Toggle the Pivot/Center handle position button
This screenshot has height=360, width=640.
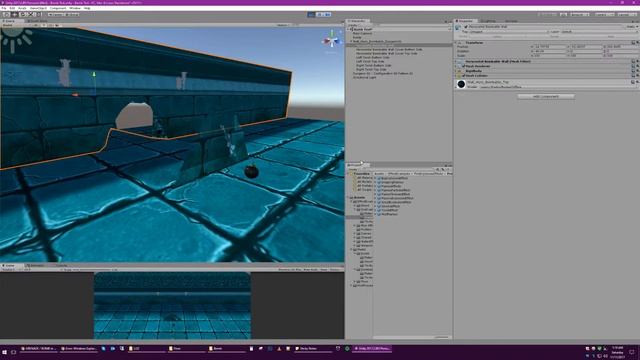click(57, 14)
